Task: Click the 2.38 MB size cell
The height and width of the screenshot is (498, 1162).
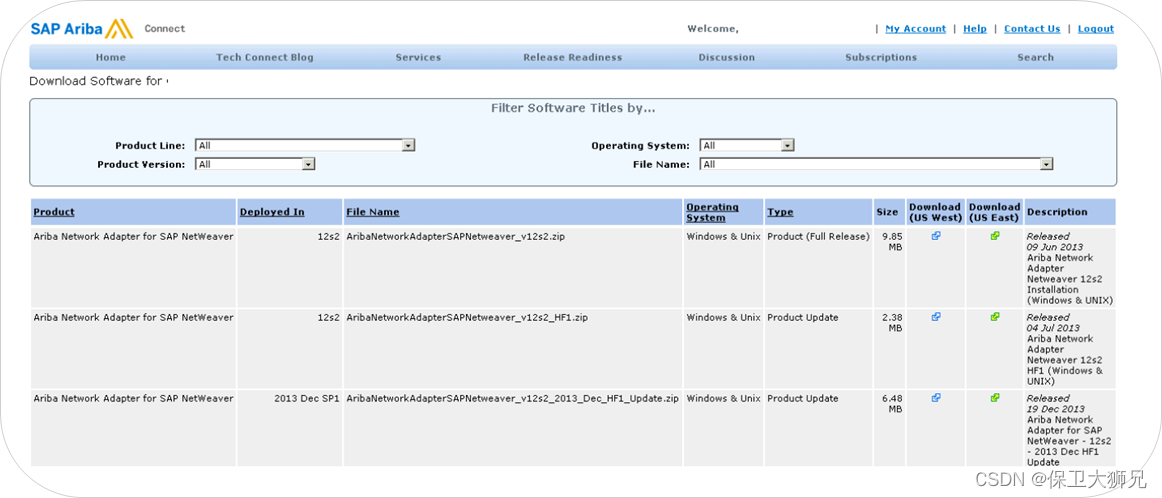Action: pyautogui.click(x=892, y=322)
